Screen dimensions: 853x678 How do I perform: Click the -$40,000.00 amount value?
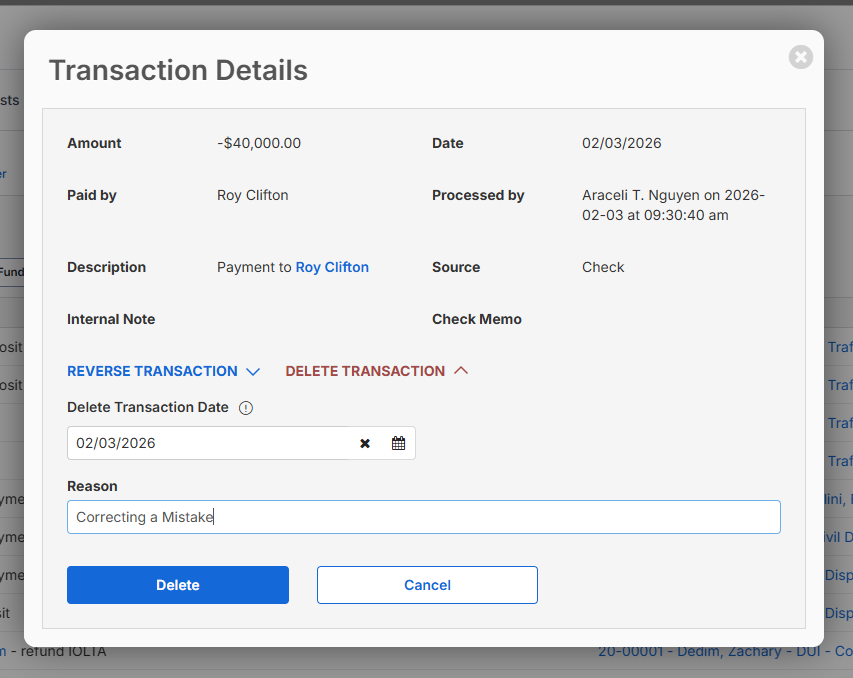[259, 143]
